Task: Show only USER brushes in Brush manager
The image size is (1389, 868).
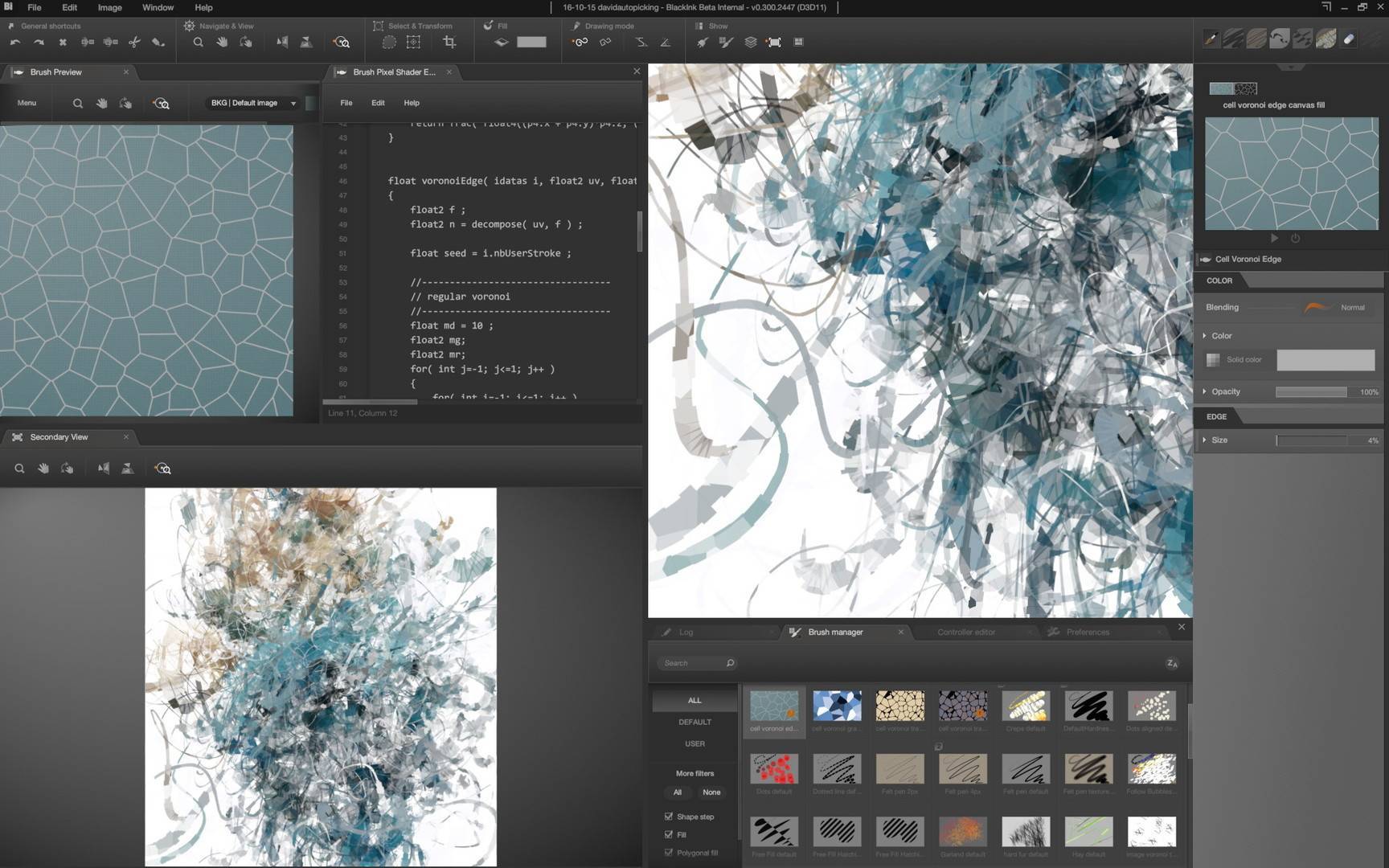Action: coord(694,743)
